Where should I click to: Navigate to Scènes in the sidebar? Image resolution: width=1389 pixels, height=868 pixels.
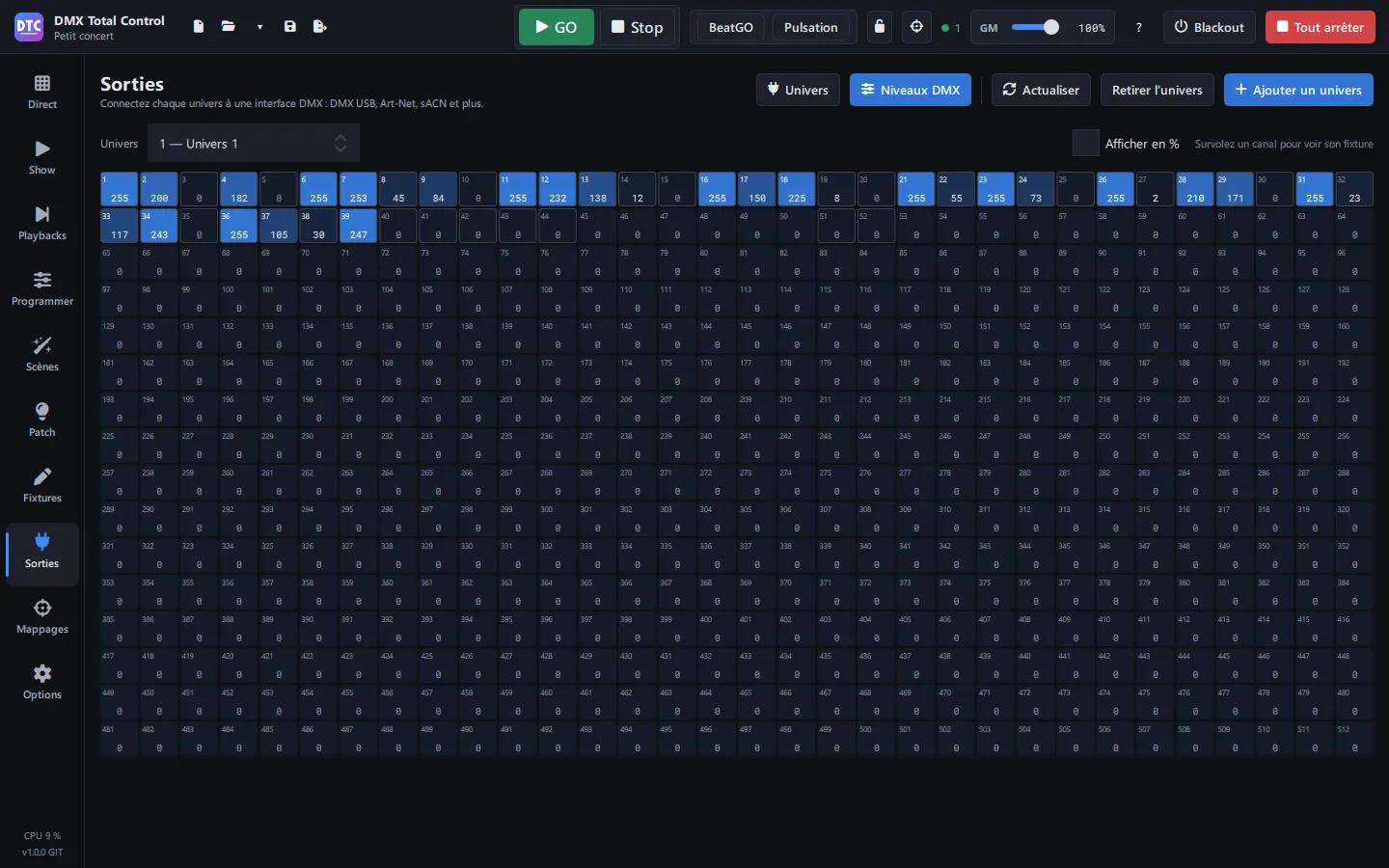[42, 355]
